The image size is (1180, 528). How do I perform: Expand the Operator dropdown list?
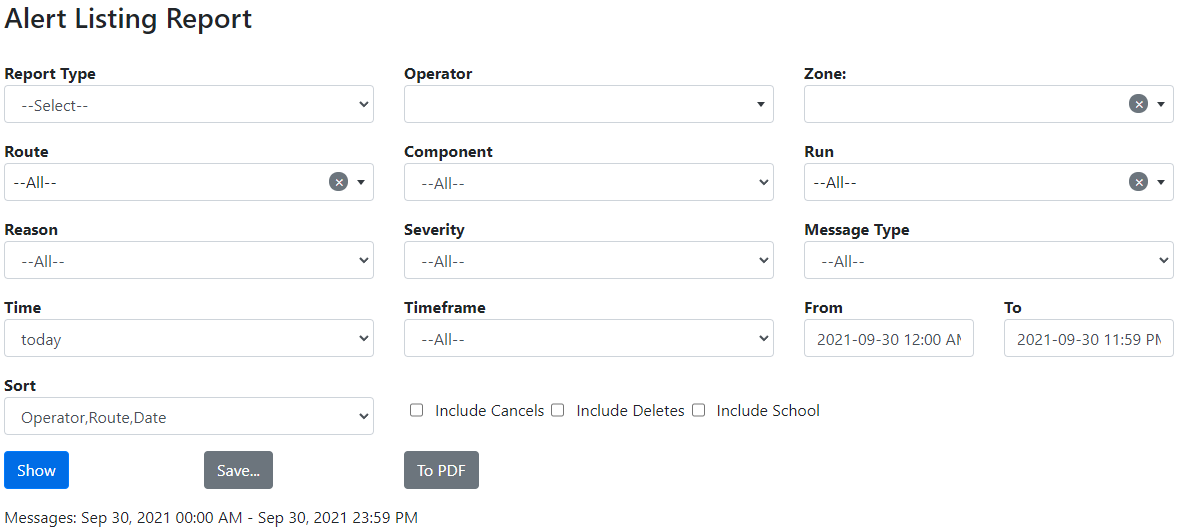pos(588,104)
